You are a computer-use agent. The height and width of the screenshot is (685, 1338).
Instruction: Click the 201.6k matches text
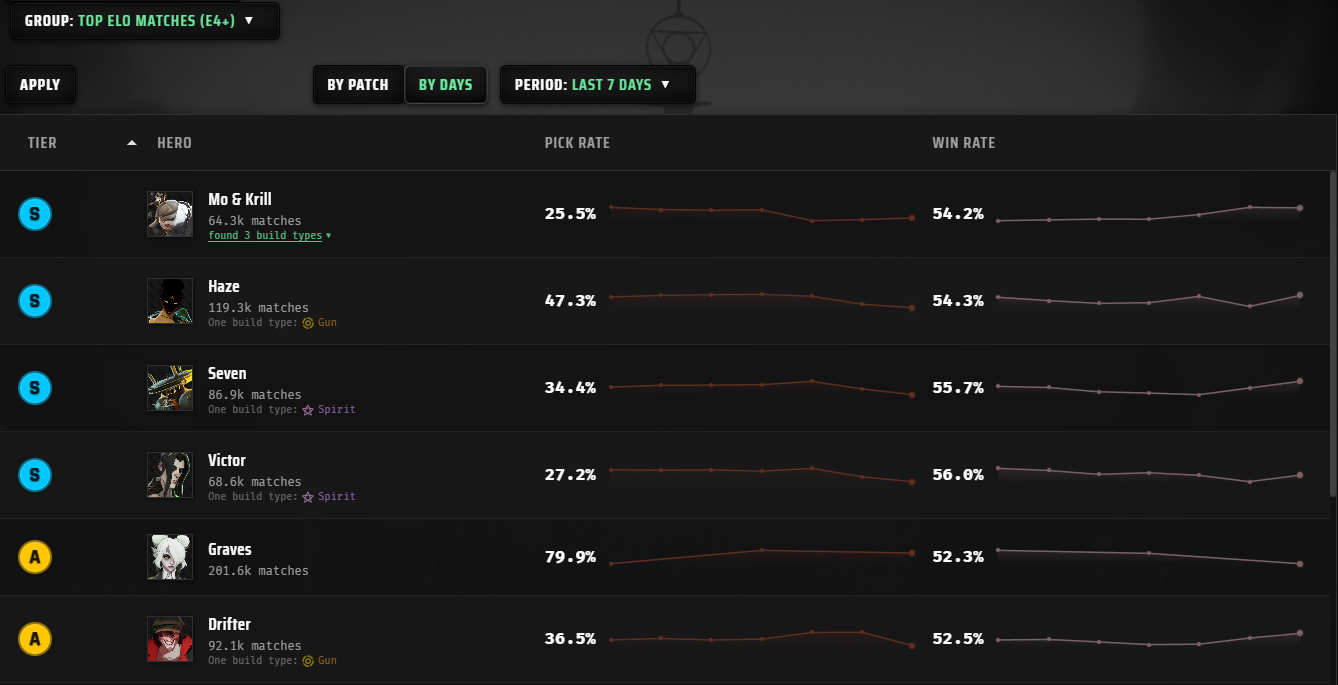click(258, 571)
